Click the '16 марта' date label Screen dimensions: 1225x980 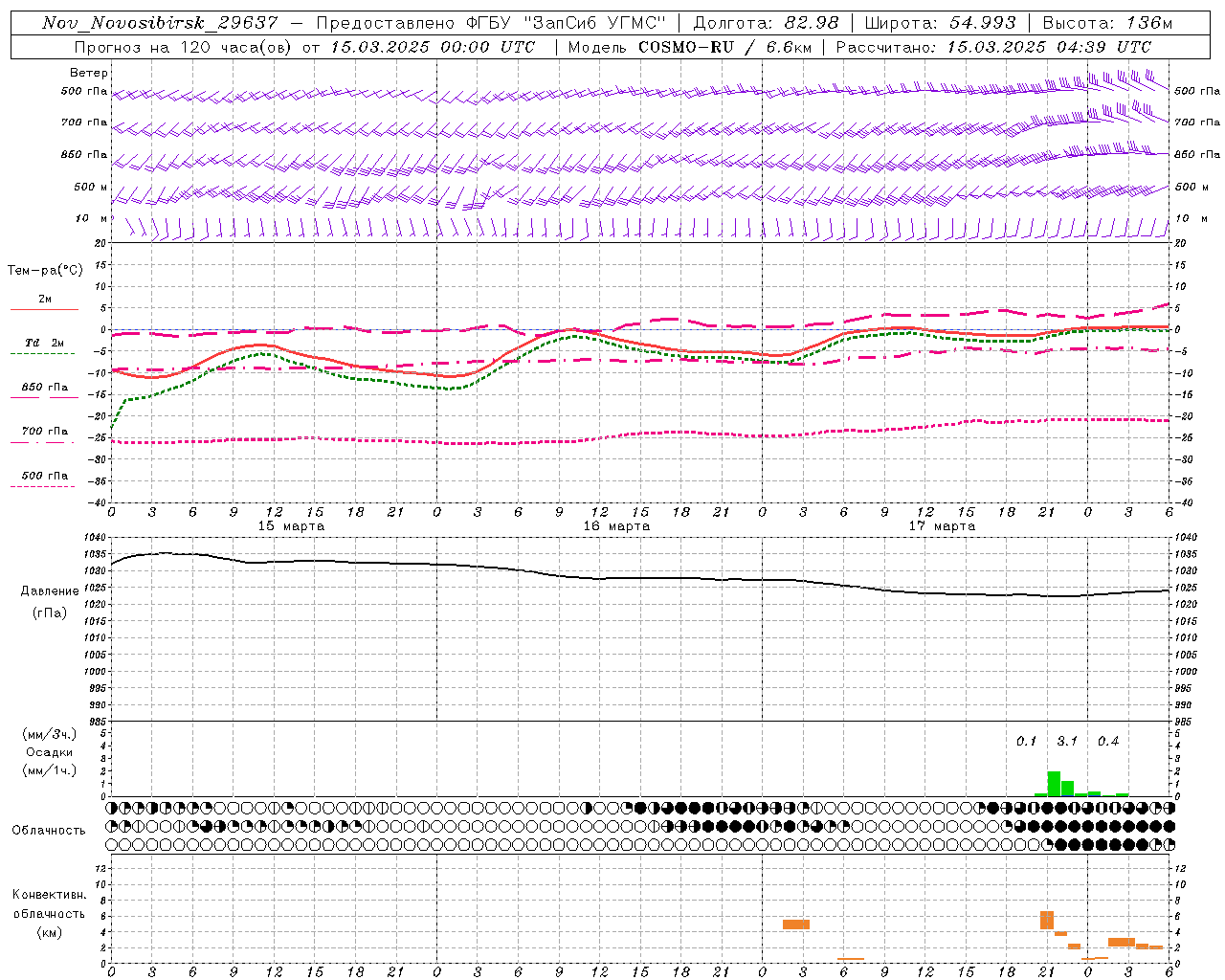[616, 526]
